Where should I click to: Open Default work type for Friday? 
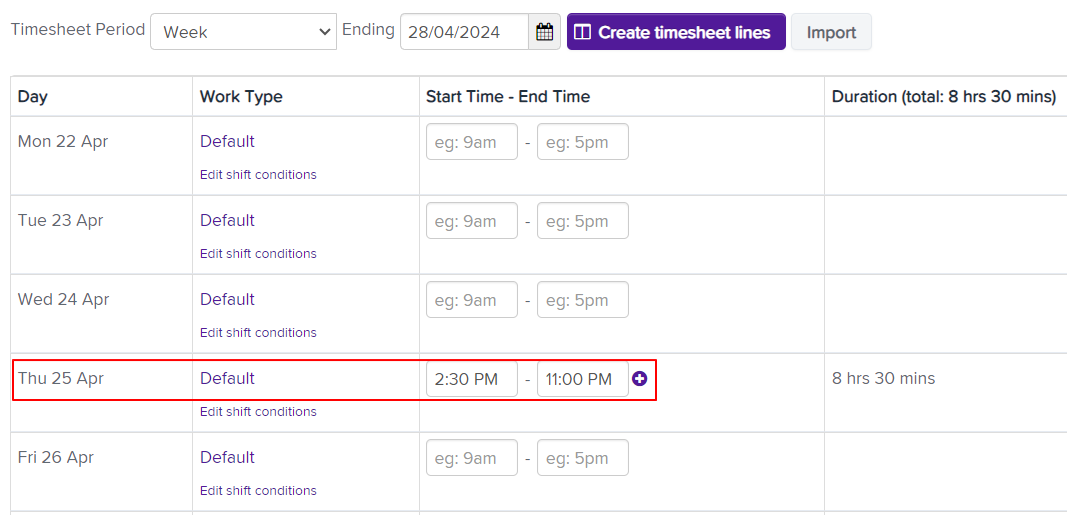(227, 458)
